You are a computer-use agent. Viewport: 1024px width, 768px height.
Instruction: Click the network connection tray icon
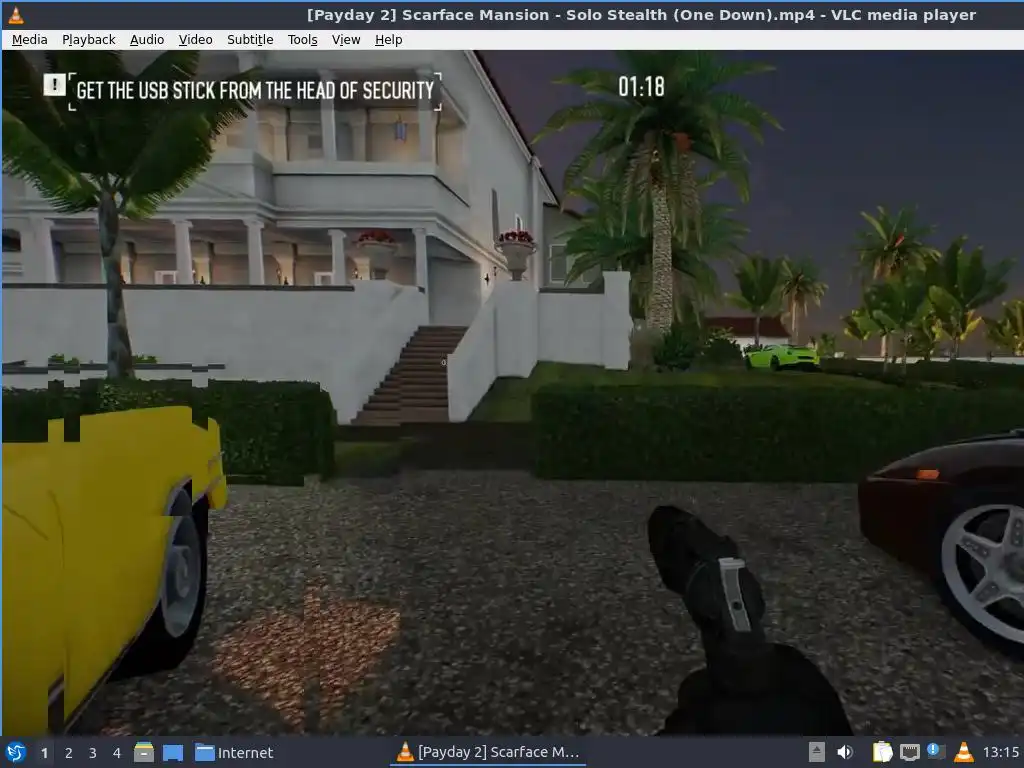[910, 752]
